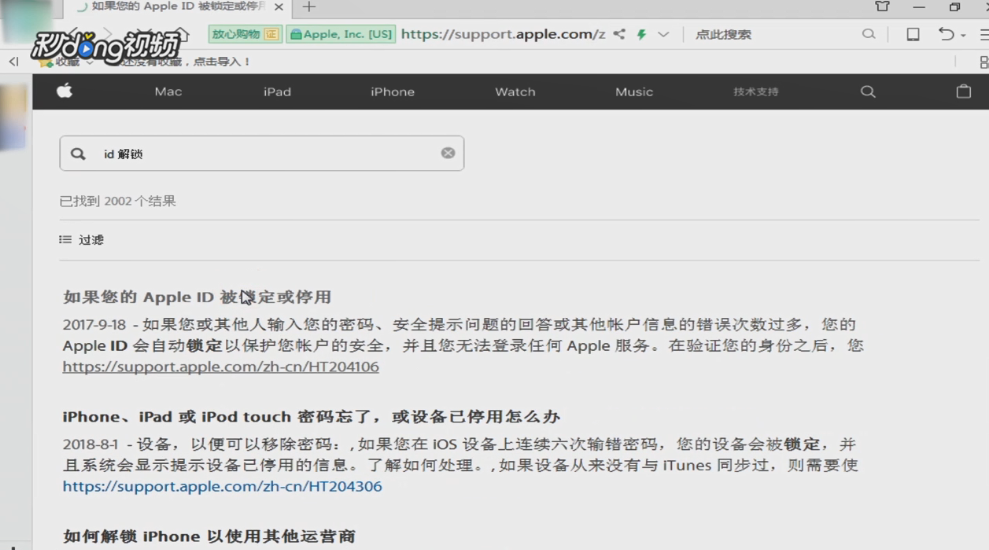Open result 如何解锁 iPhone 以使用其他运营商

[209, 537]
